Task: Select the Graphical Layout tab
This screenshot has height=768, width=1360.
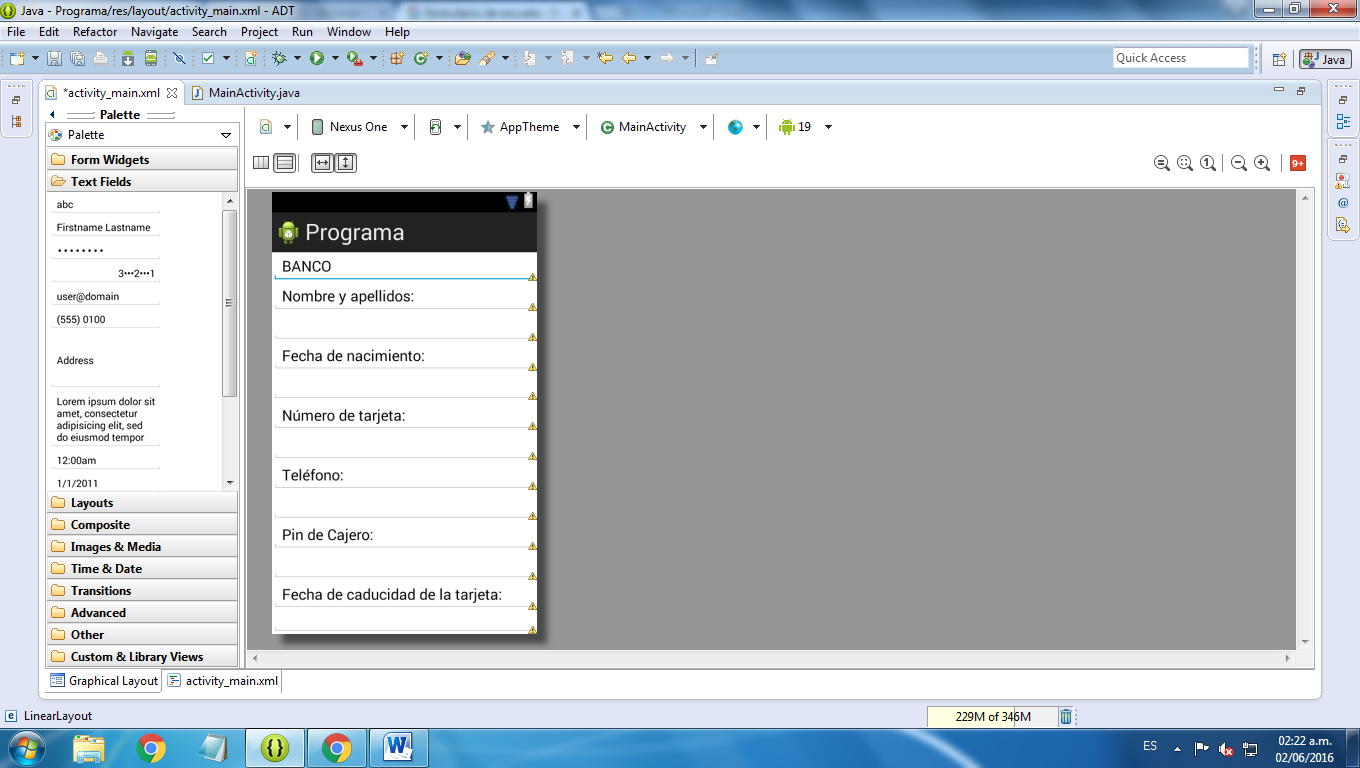Action: pos(104,681)
